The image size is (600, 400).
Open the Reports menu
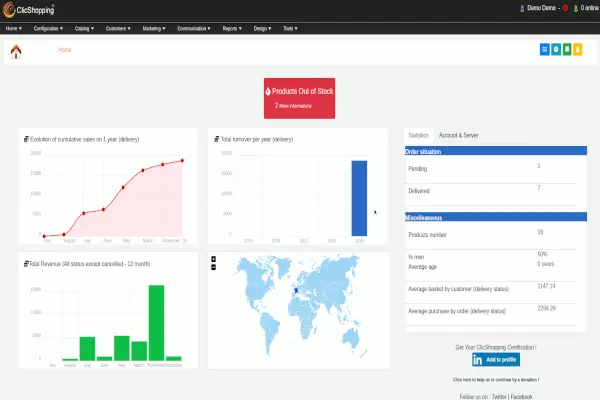[x=232, y=29]
